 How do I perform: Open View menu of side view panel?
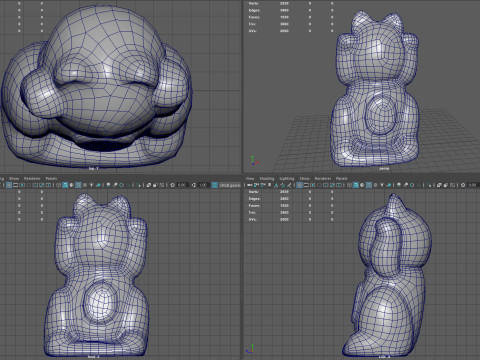250,179
